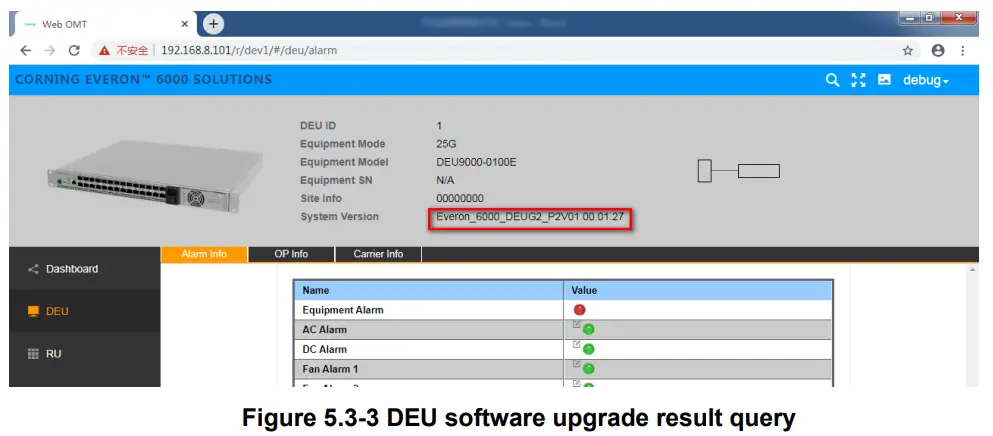Open a new tab with plus button

[213, 24]
